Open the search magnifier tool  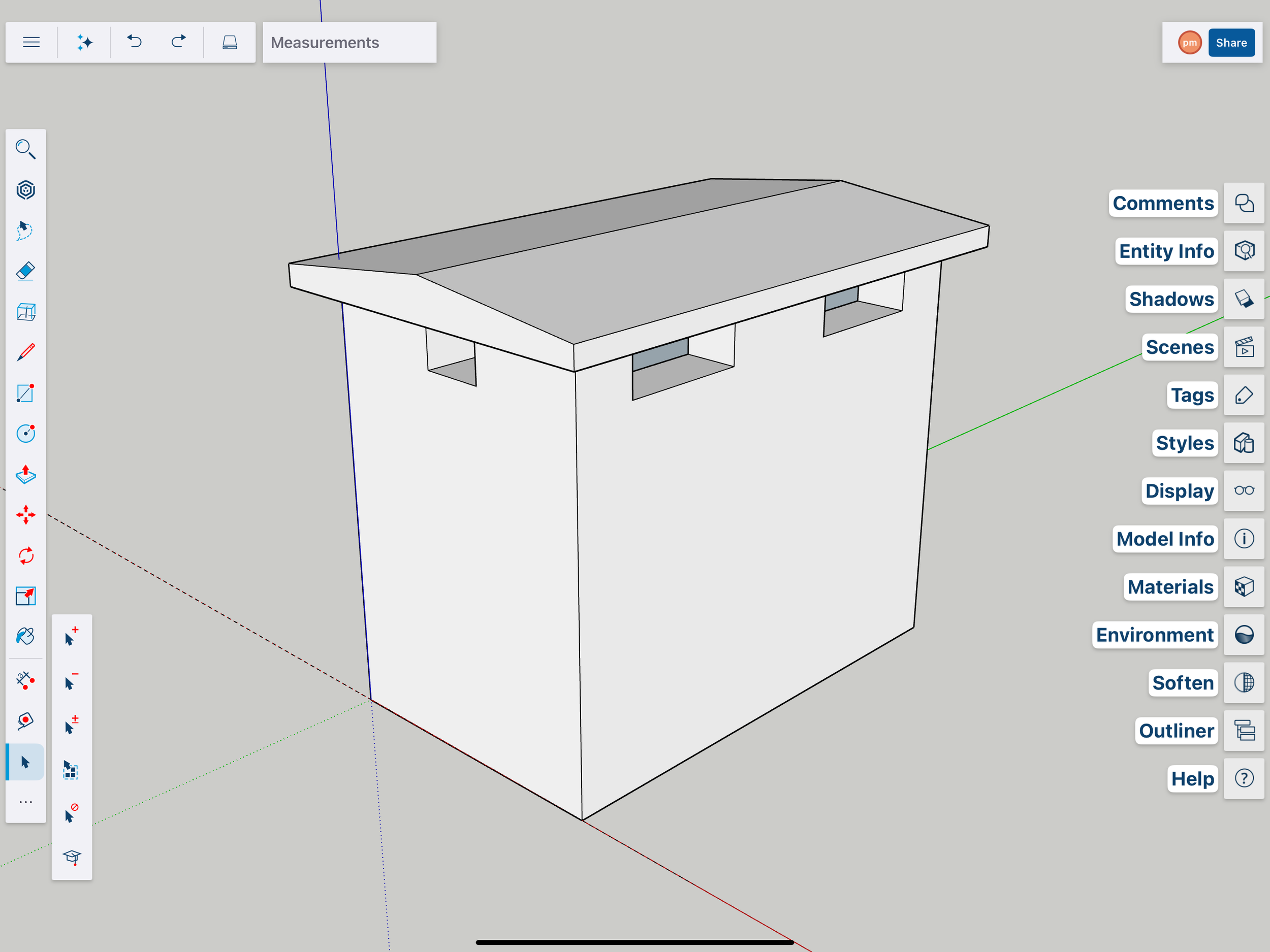point(26,149)
